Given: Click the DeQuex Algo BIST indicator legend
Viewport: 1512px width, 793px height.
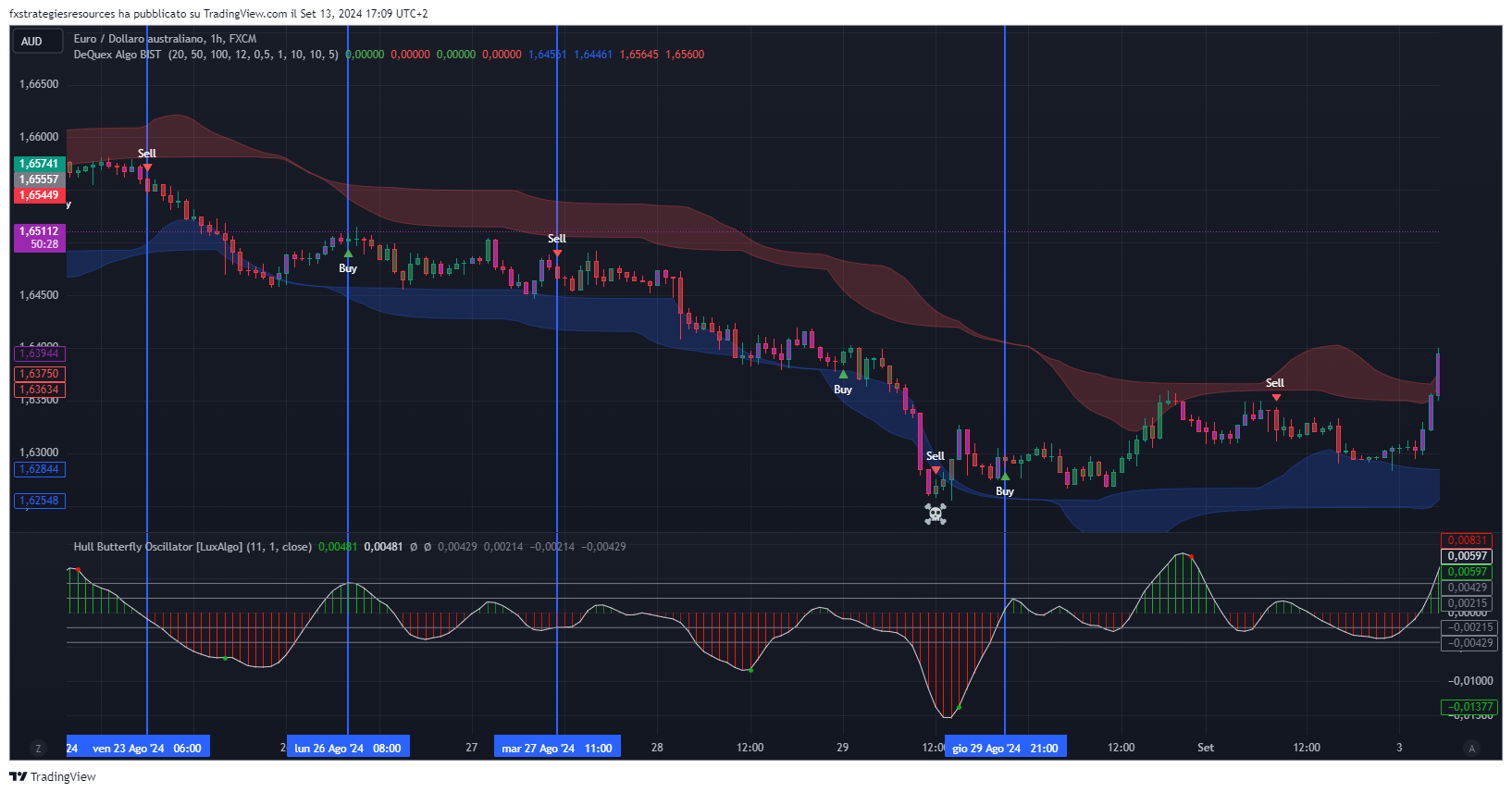Looking at the screenshot, I should coord(118,55).
